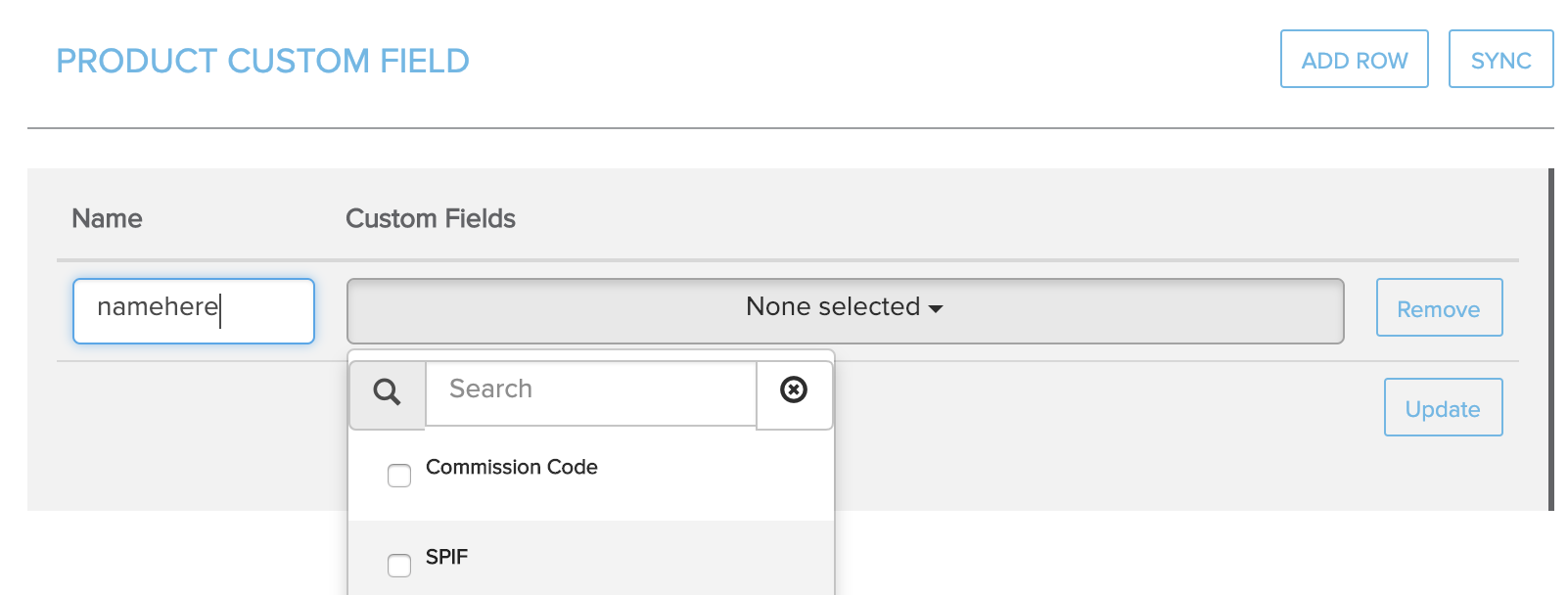Image resolution: width=1568 pixels, height=595 pixels.
Task: Enable the SPIF checkbox
Action: pos(399,566)
